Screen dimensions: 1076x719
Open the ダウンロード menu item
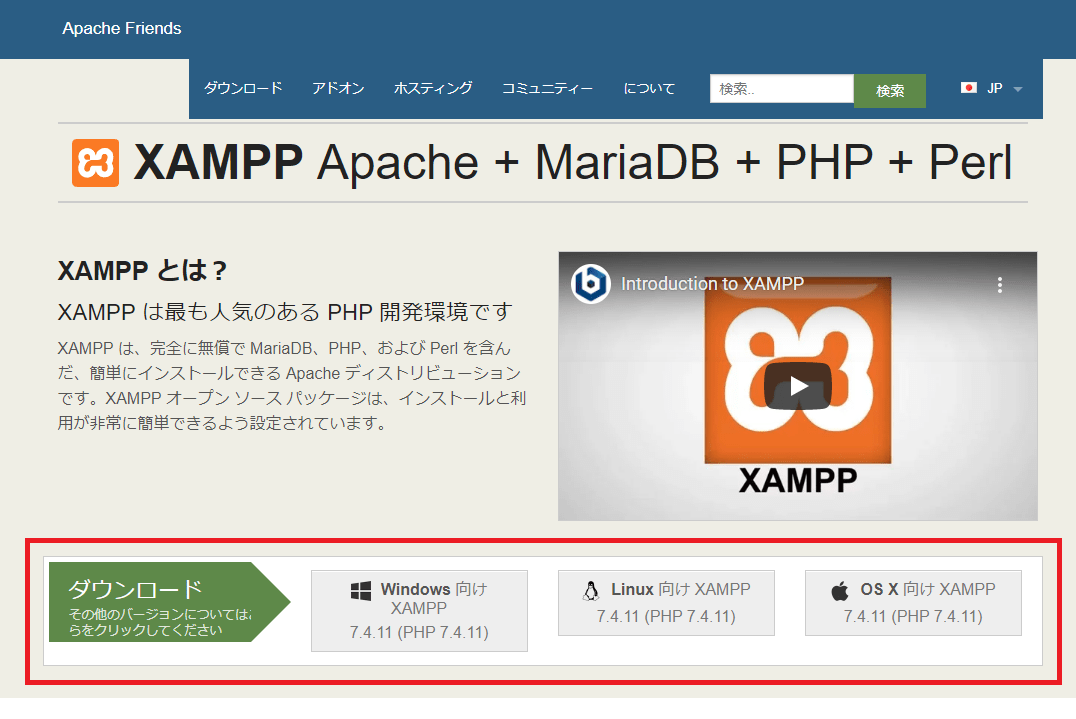[x=243, y=88]
